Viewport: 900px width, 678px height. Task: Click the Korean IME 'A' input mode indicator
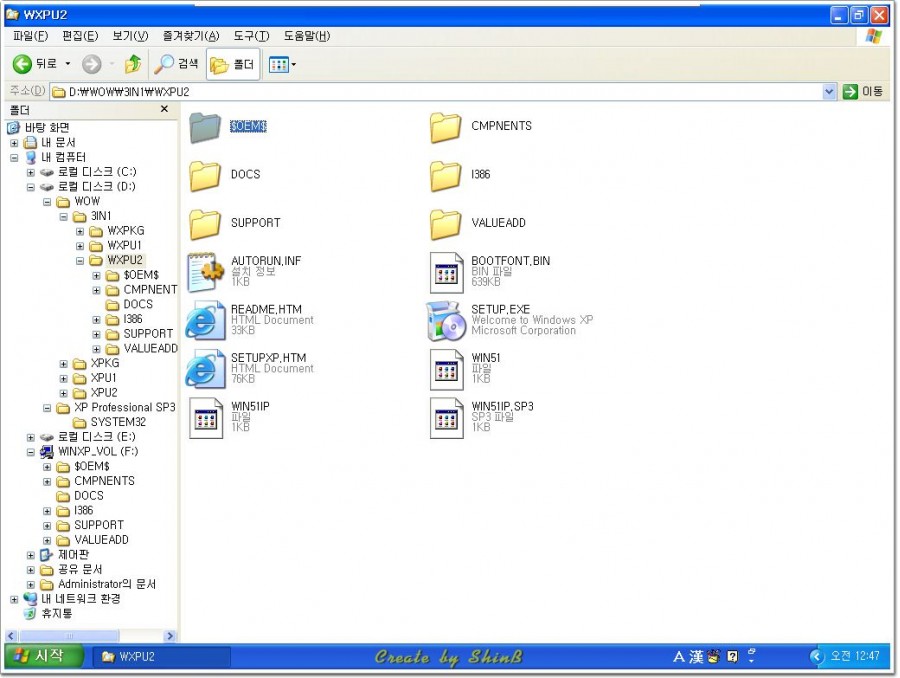[679, 656]
